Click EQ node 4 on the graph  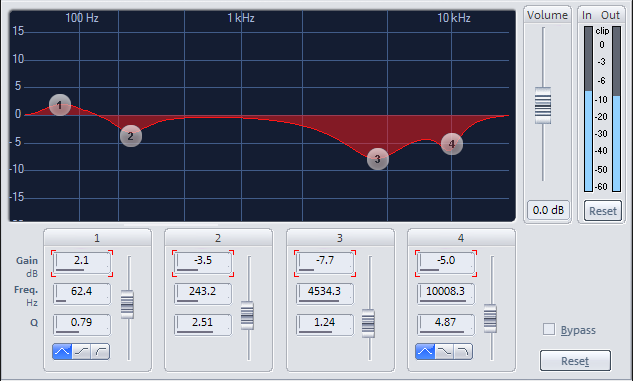point(452,144)
